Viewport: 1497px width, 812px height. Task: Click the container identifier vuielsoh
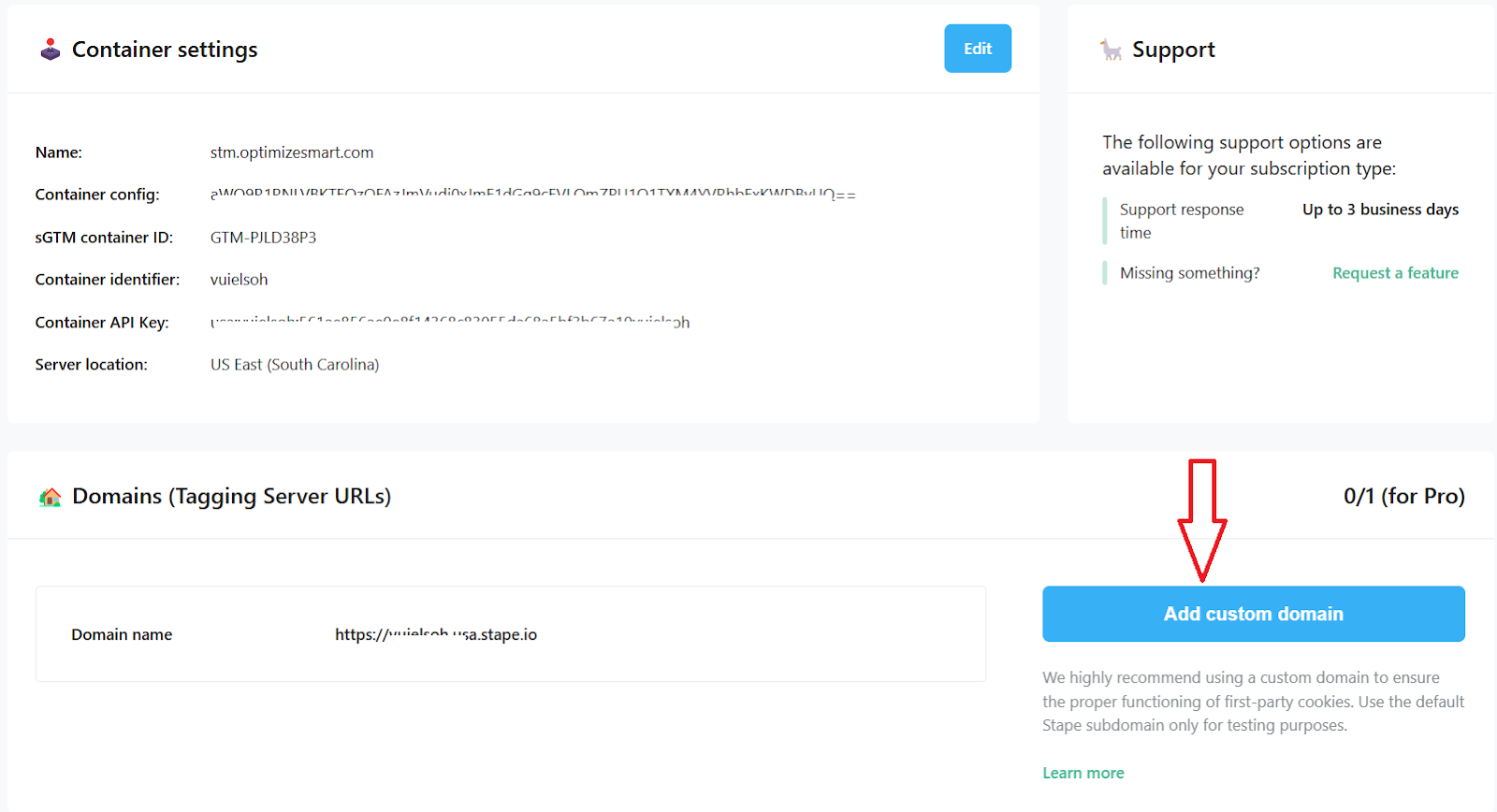point(239,280)
